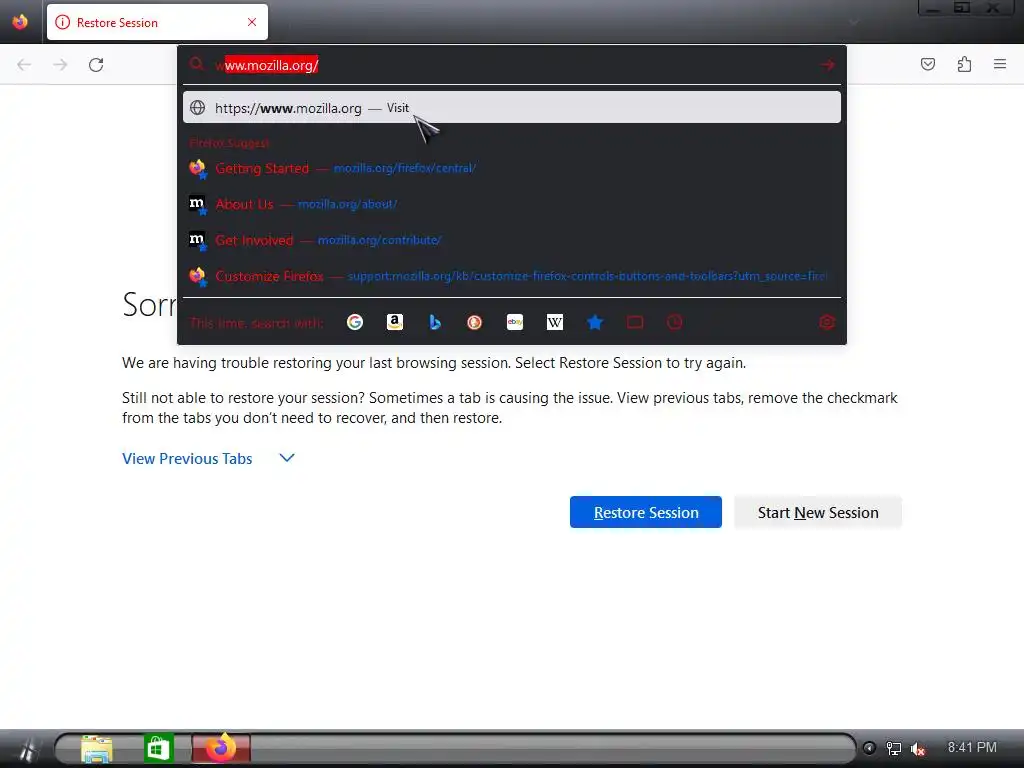
Task: Click the address bar URL text
Action: (267, 65)
